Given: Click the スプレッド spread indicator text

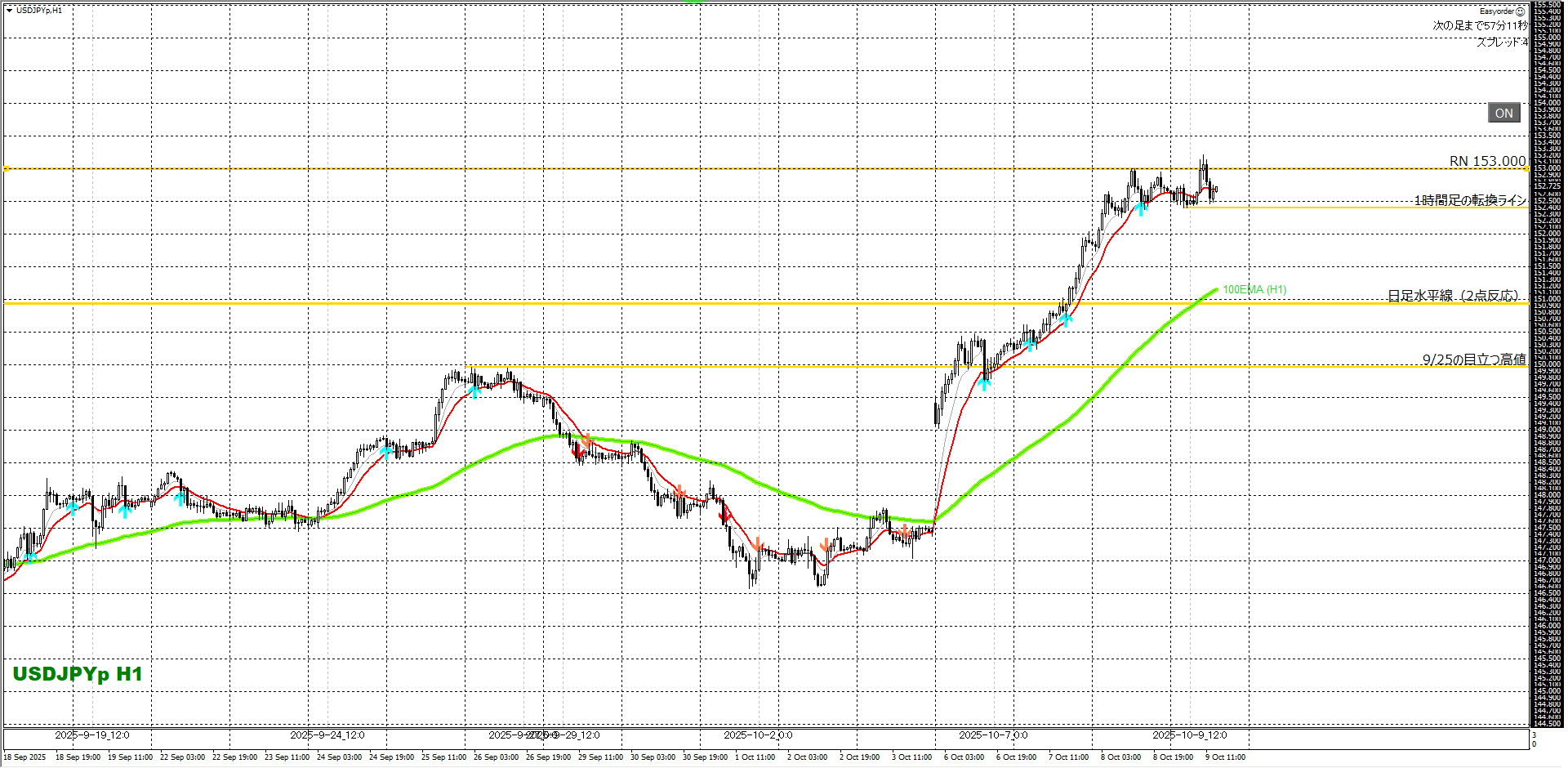Looking at the screenshot, I should tap(1501, 42).
